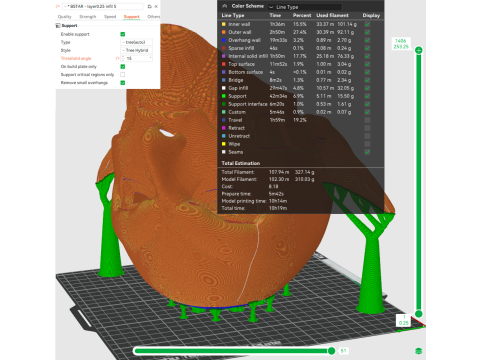Toggle Remove small overhangs checkbox

pyautogui.click(x=123, y=83)
